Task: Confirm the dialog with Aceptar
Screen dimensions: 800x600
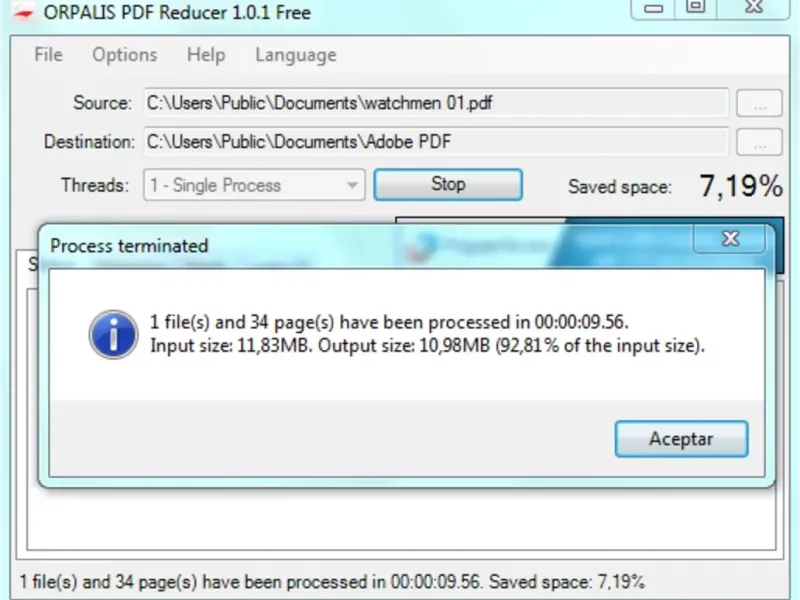Action: (681, 439)
